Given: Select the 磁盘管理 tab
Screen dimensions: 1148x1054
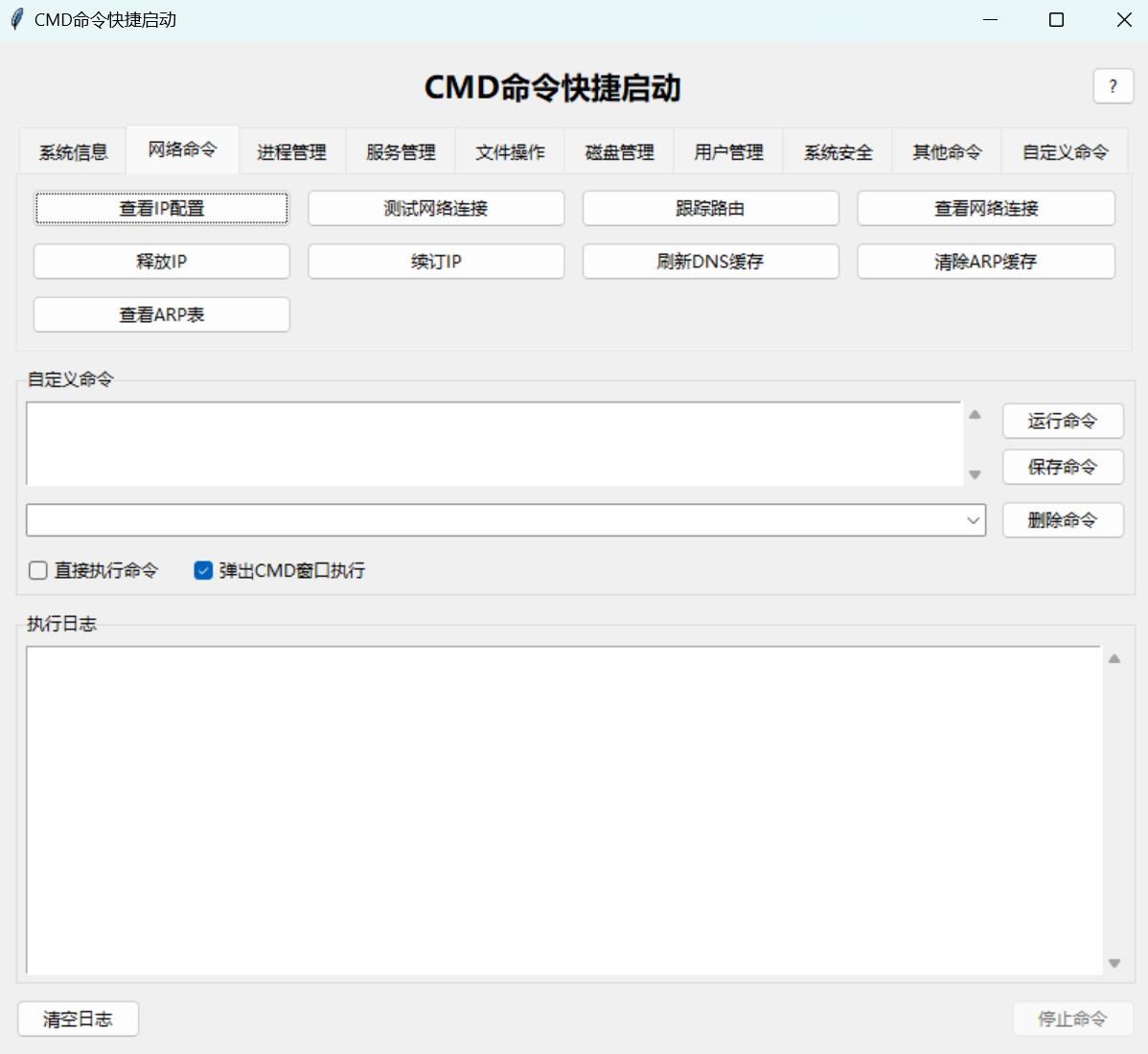Looking at the screenshot, I should tap(619, 152).
